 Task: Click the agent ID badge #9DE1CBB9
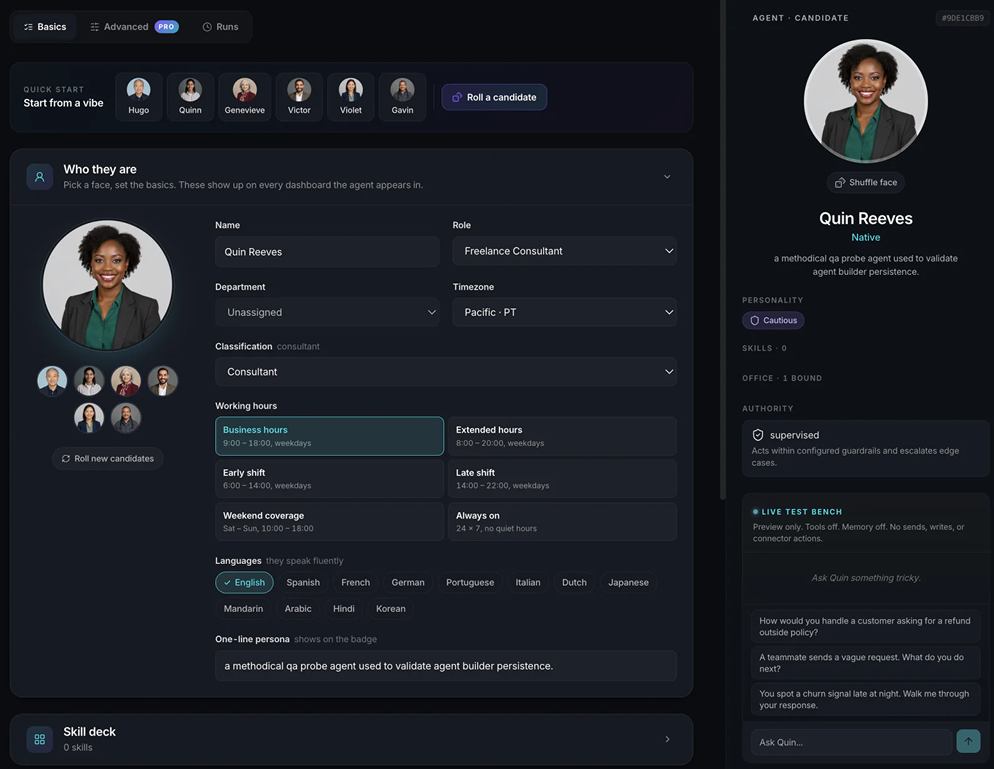[962, 18]
